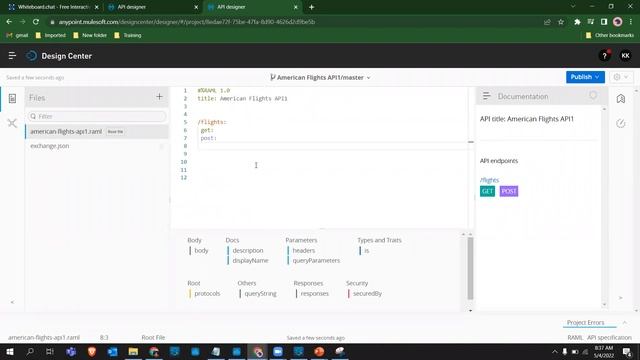Open the Project Errors tab
This screenshot has width=640, height=360.
[585, 322]
